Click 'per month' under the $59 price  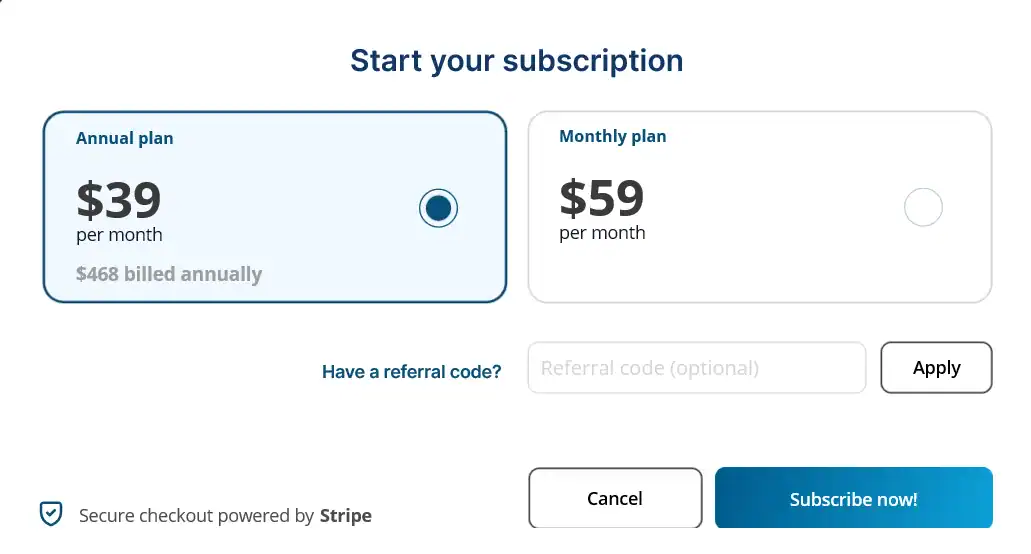[x=602, y=233]
